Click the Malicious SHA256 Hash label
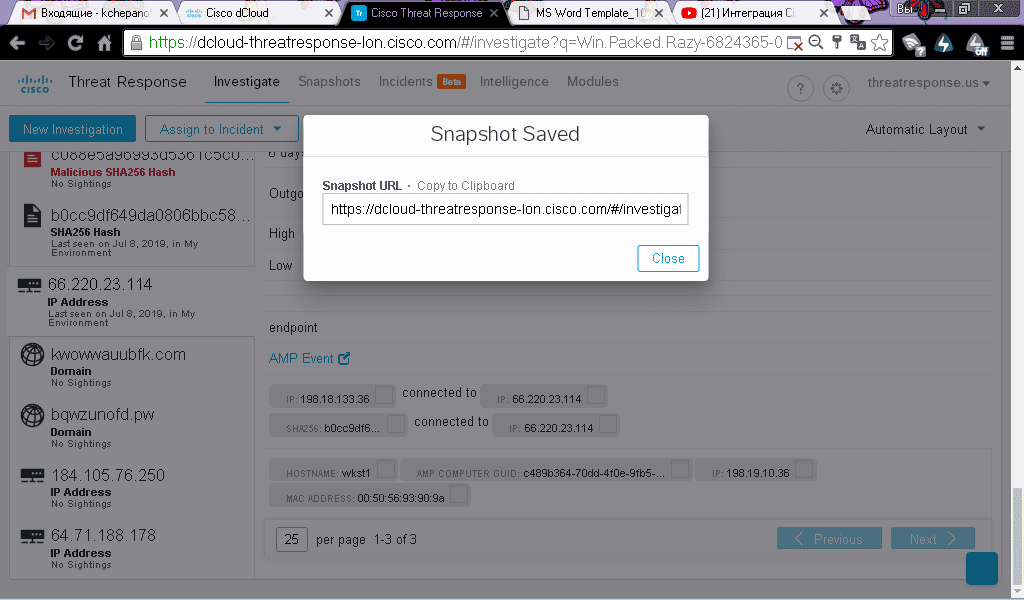This screenshot has width=1024, height=600. [113, 172]
